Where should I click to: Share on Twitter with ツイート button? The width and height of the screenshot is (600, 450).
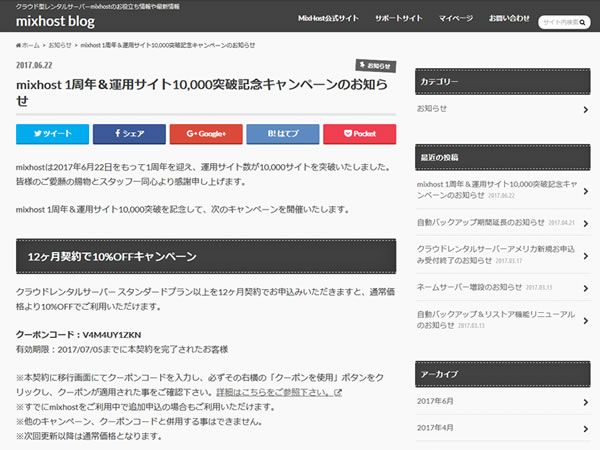(52, 134)
